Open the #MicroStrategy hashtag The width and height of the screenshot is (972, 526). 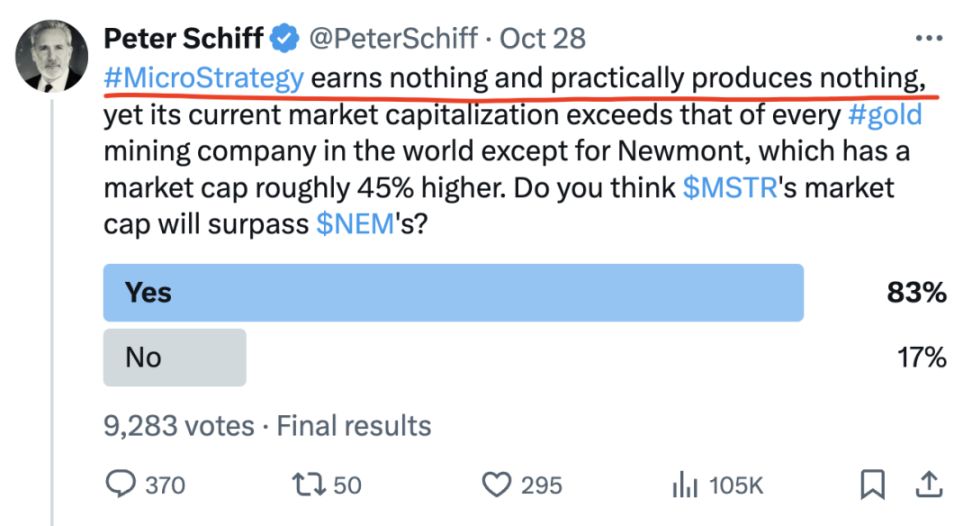pos(204,78)
